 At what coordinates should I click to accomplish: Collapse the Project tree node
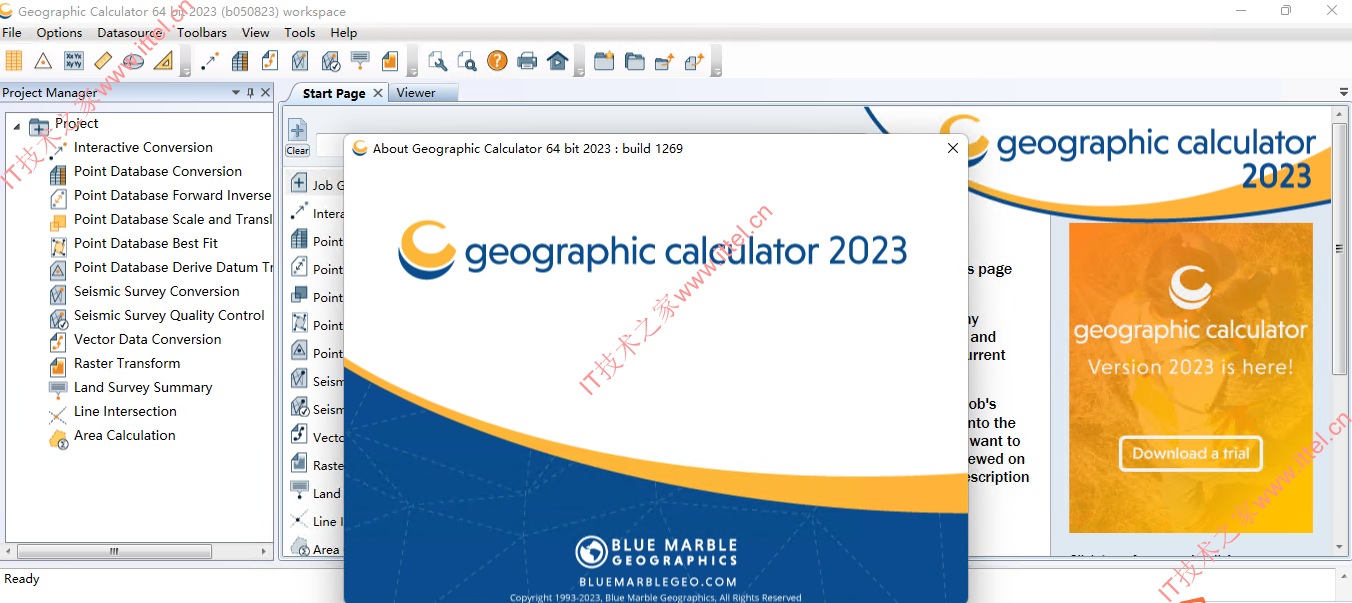[x=17, y=125]
